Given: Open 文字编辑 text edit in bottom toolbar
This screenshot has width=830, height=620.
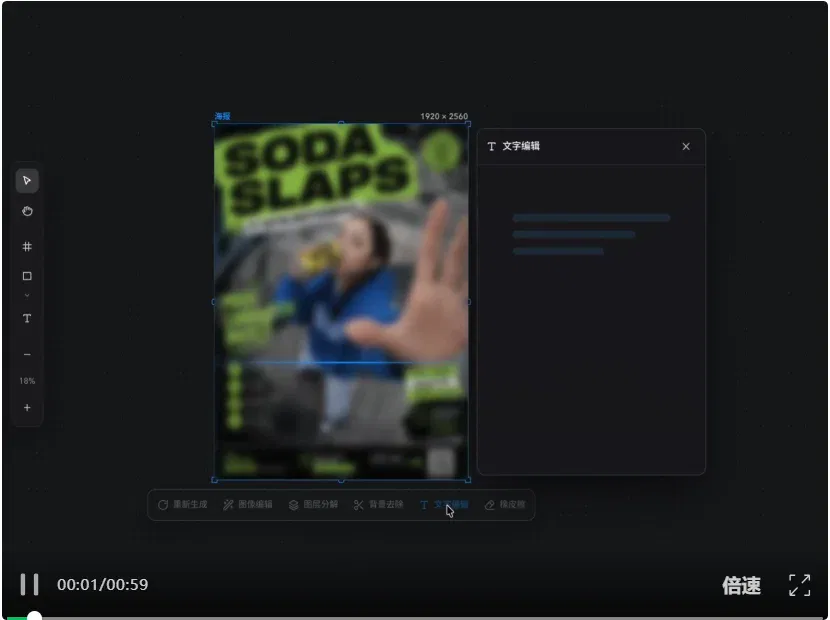Looking at the screenshot, I should pyautogui.click(x=444, y=505).
